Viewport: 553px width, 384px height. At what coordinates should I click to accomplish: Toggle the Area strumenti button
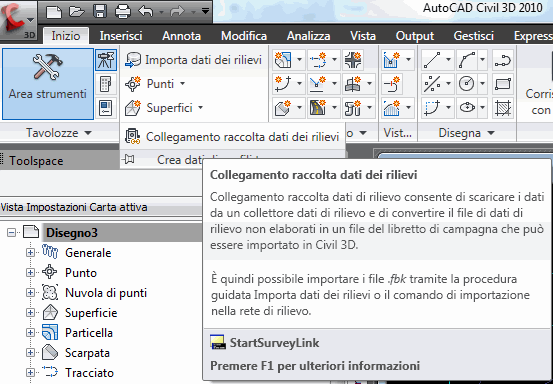(48, 84)
